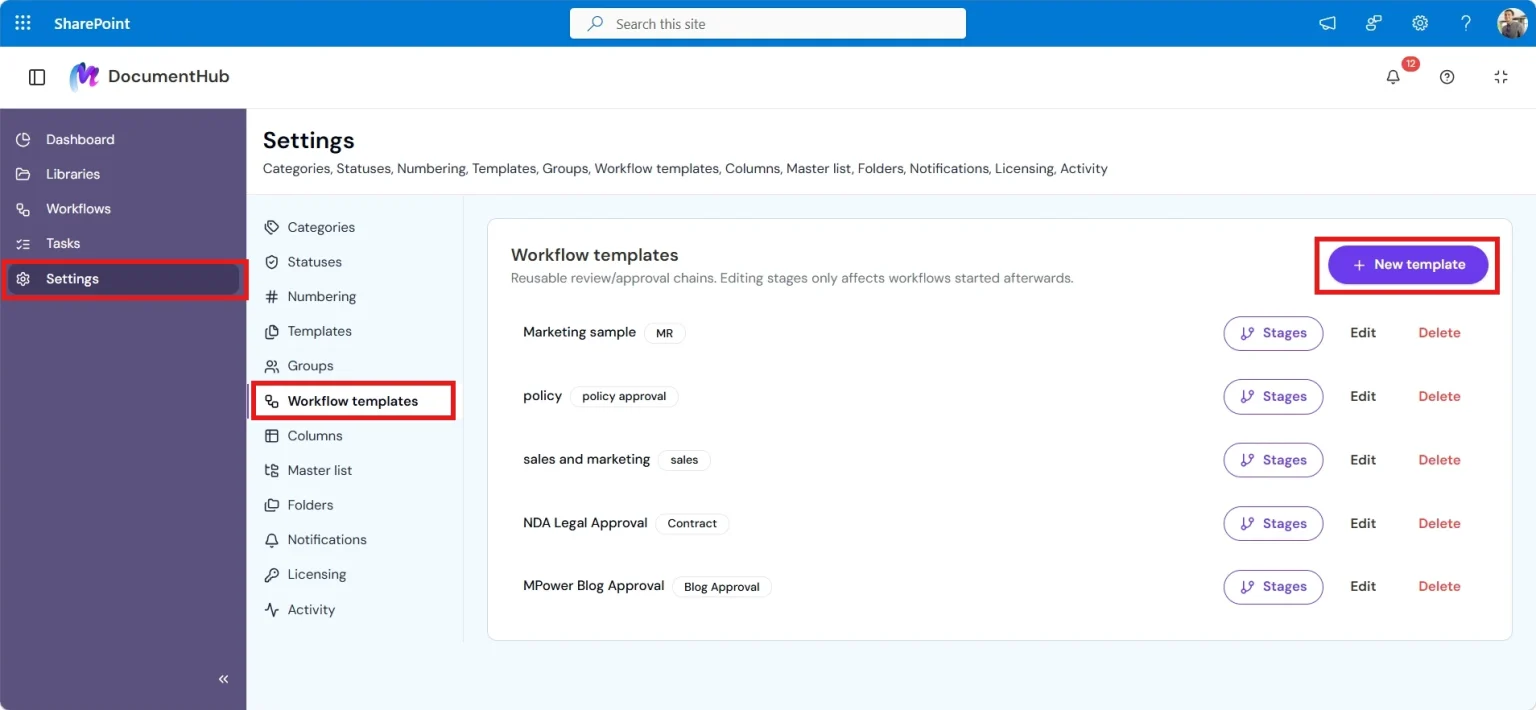Viewport: 1536px width, 710px height.
Task: Open the notifications bell with badge
Action: [x=1393, y=77]
